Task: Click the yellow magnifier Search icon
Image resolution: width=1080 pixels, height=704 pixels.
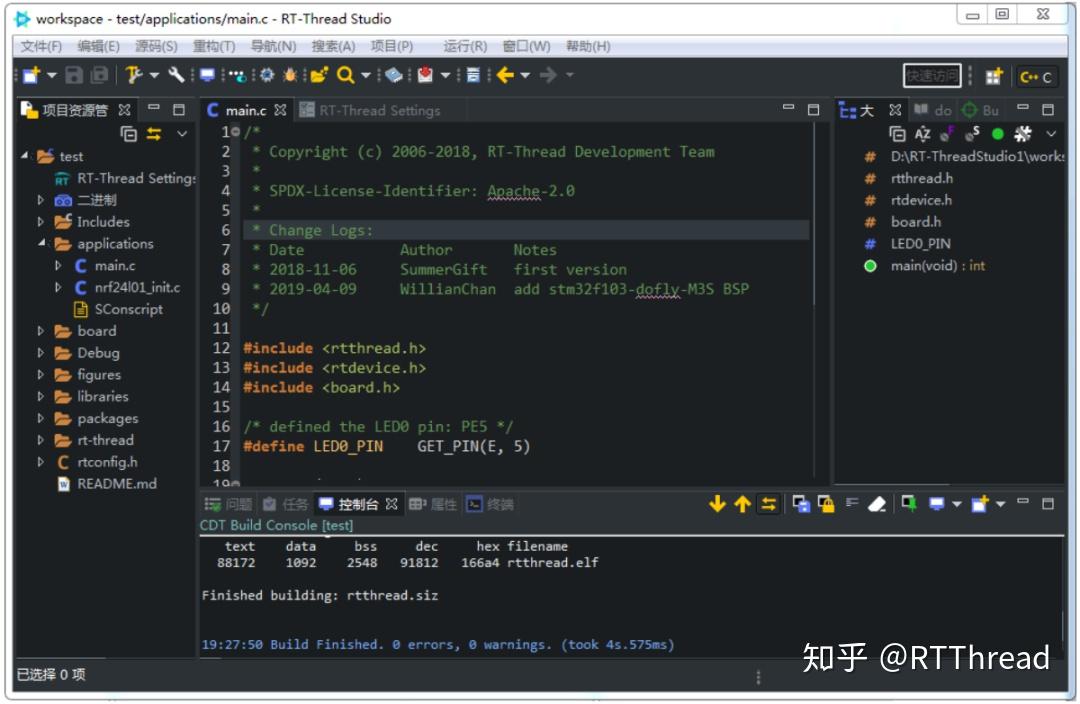Action: coord(345,75)
